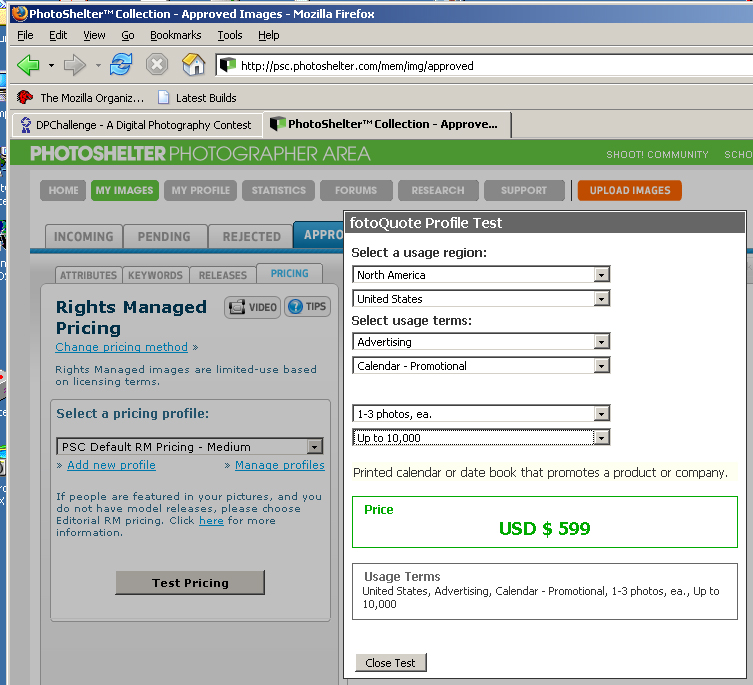Expand the Up to 10,000 dropdown
753x685 pixels.
point(481,438)
